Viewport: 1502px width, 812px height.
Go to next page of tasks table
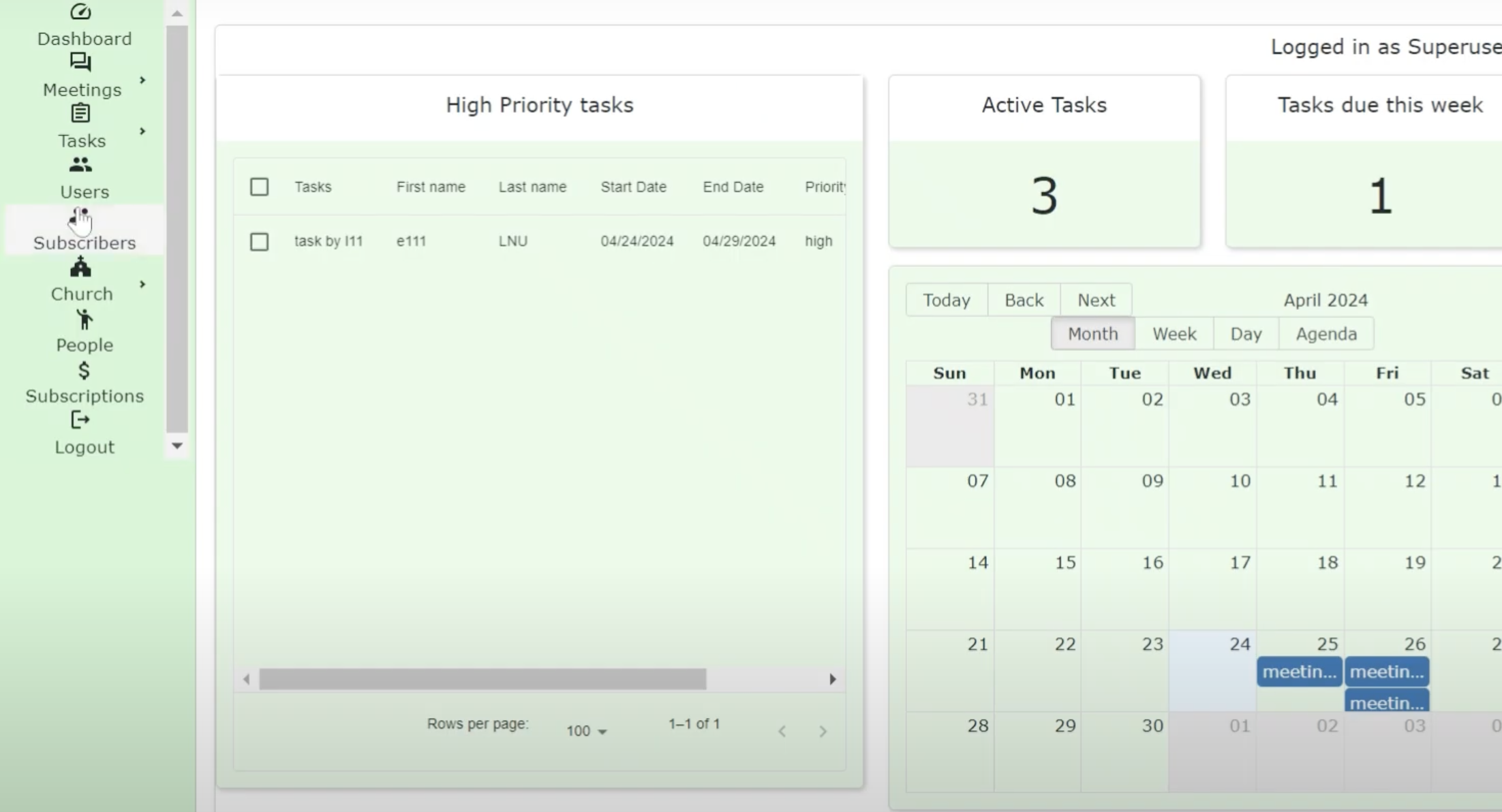coord(823,732)
